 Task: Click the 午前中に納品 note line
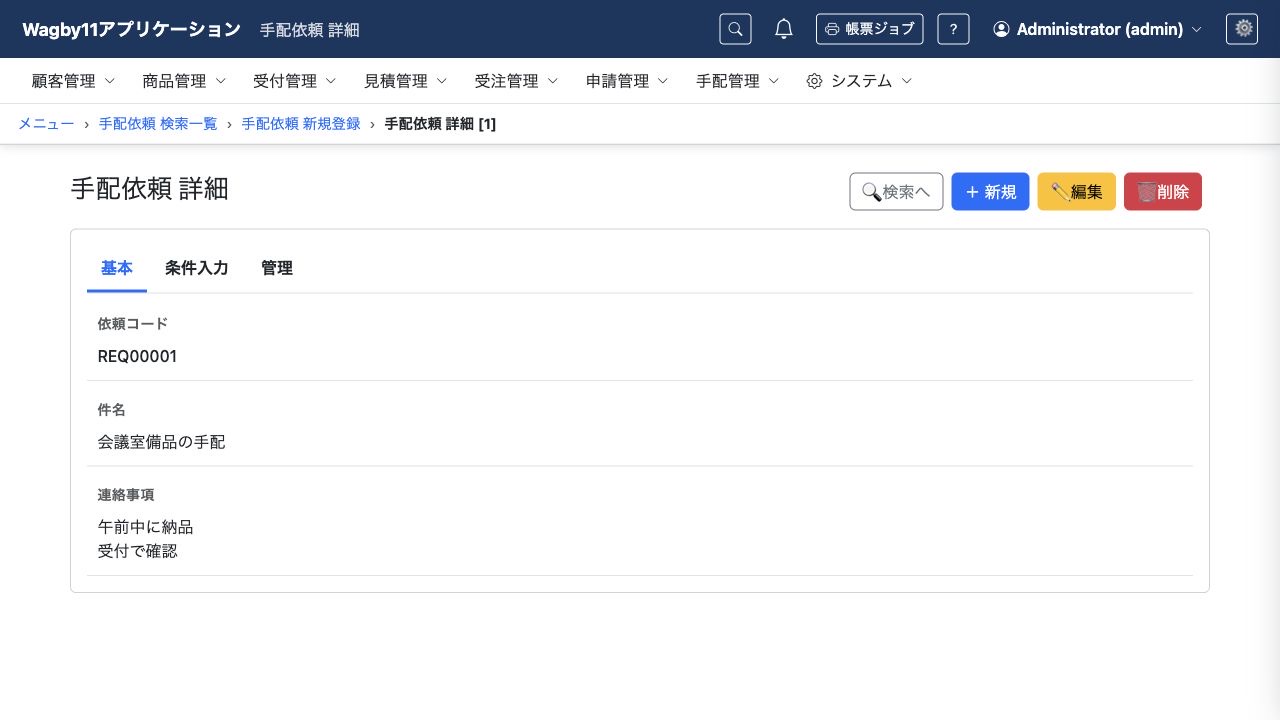pyautogui.click(x=145, y=527)
